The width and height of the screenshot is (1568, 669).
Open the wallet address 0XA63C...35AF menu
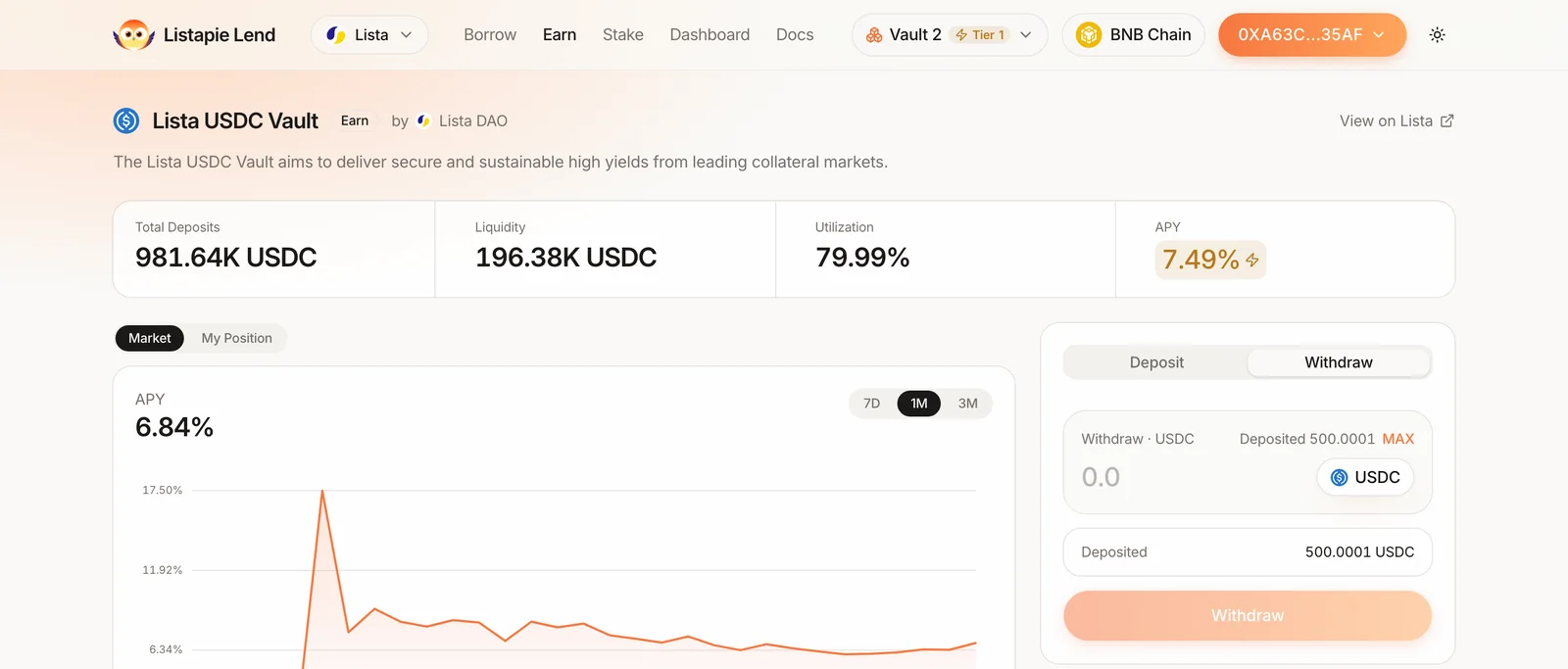pos(1312,34)
